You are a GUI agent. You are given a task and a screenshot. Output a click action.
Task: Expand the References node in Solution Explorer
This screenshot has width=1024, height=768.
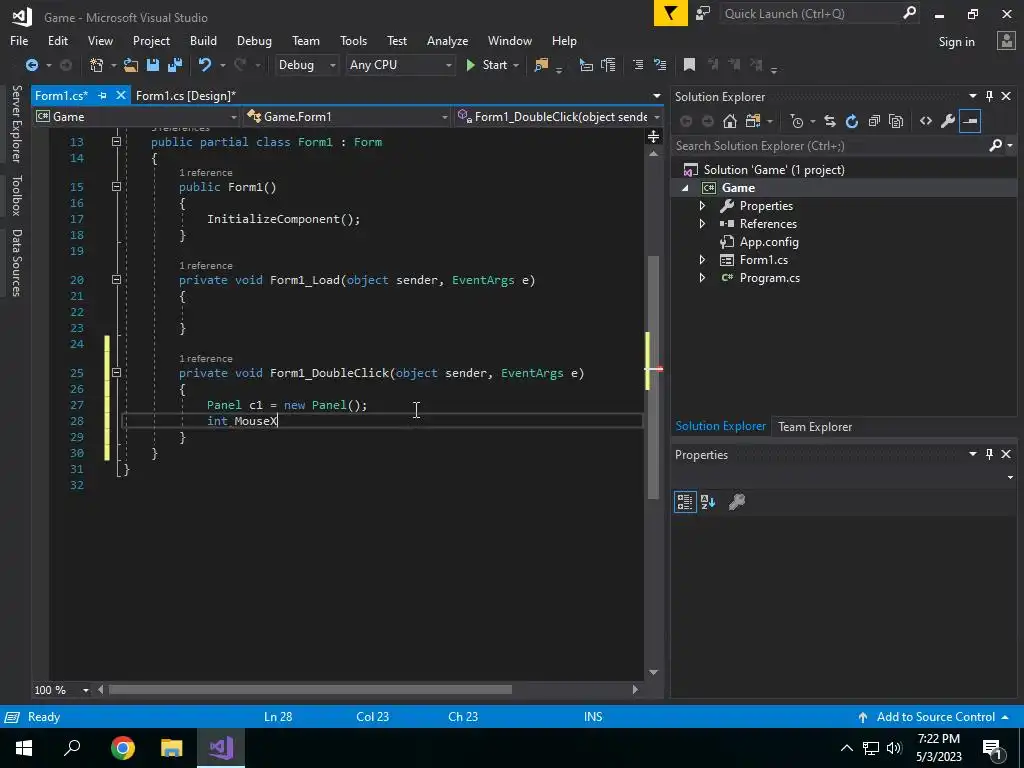click(x=703, y=224)
